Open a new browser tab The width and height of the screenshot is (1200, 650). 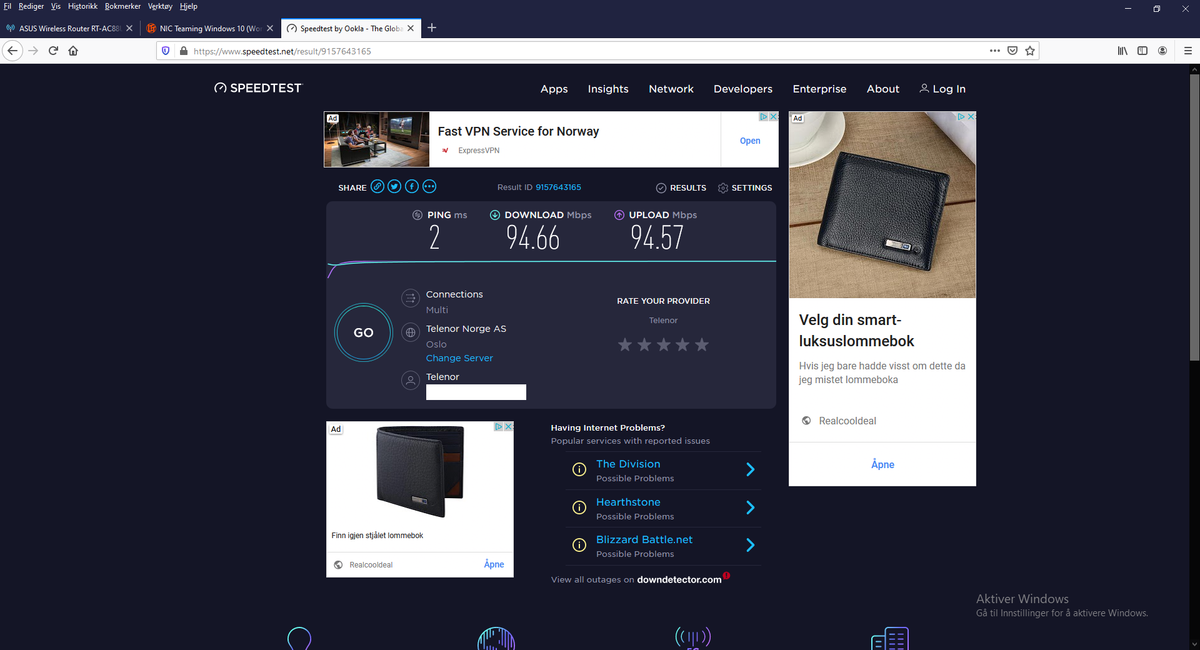coord(432,28)
